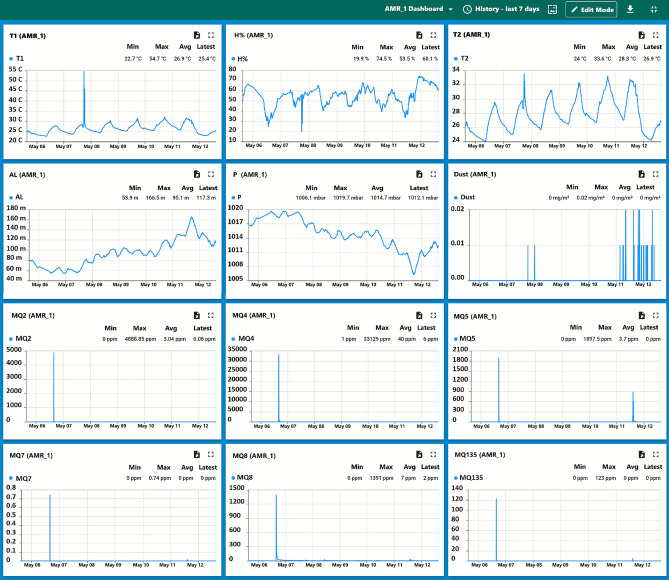
Task: Click the Edit Mode button
Action: 591,9
